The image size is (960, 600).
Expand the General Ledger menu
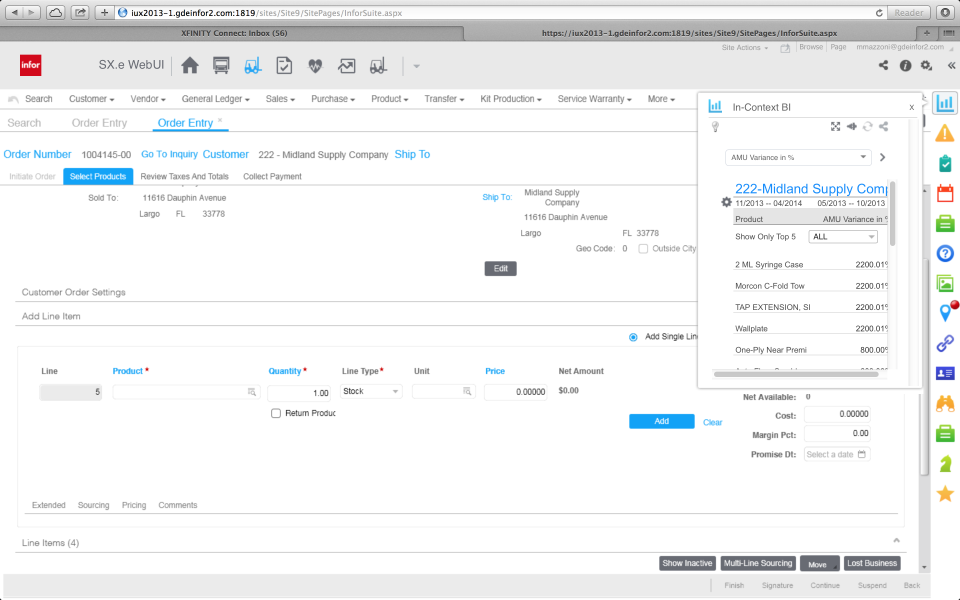tap(216, 99)
